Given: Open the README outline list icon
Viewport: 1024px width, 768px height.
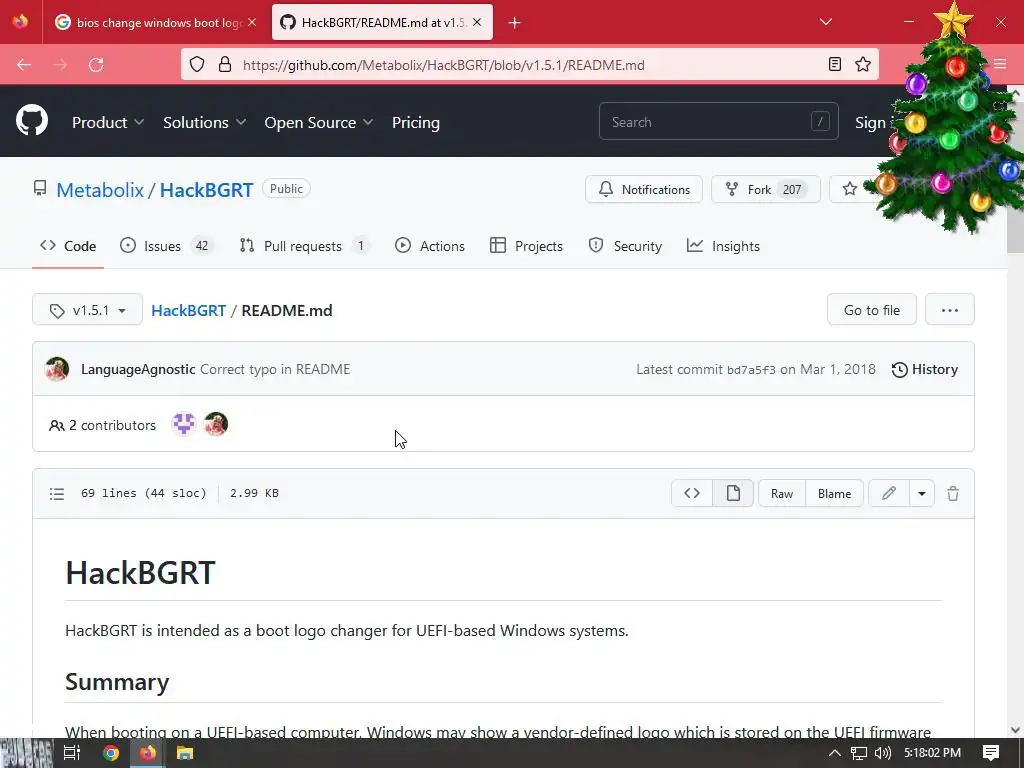Looking at the screenshot, I should tap(57, 494).
